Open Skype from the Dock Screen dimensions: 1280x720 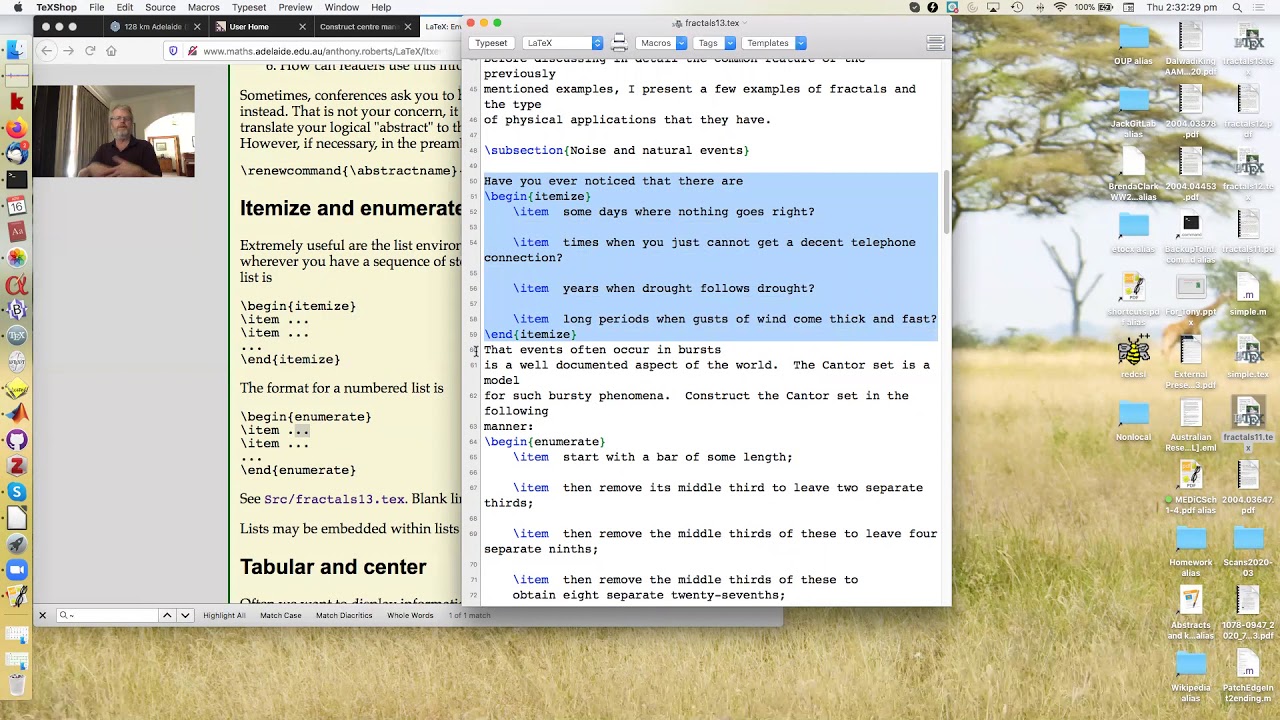click(16, 492)
